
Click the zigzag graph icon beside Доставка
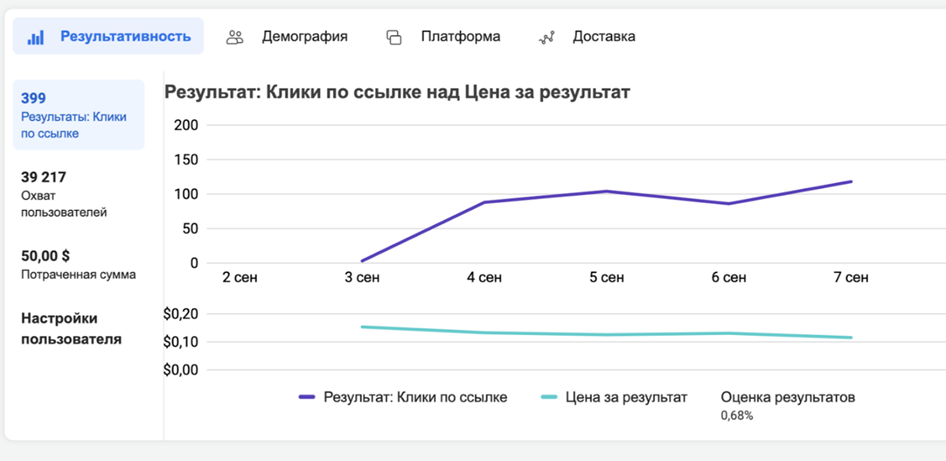coord(547,37)
